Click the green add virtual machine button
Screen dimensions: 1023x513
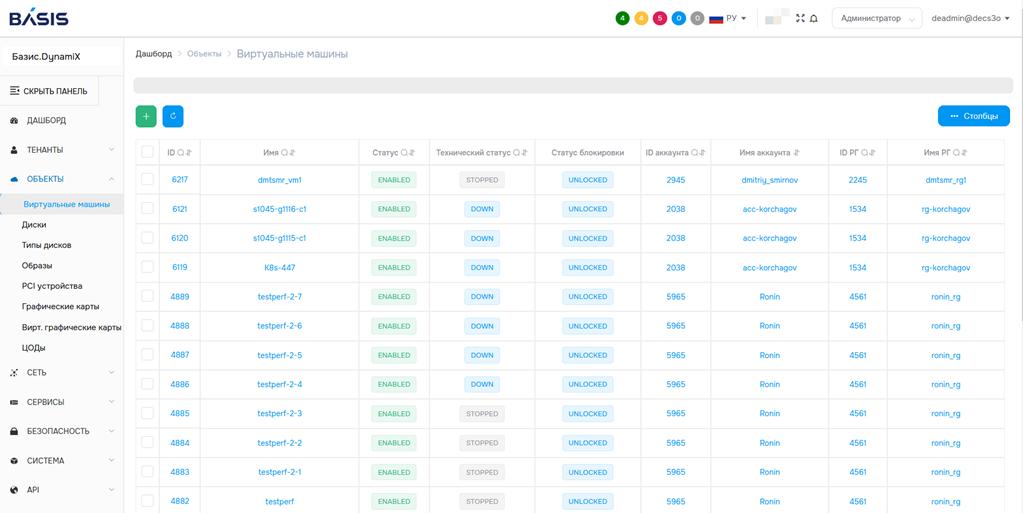point(146,117)
